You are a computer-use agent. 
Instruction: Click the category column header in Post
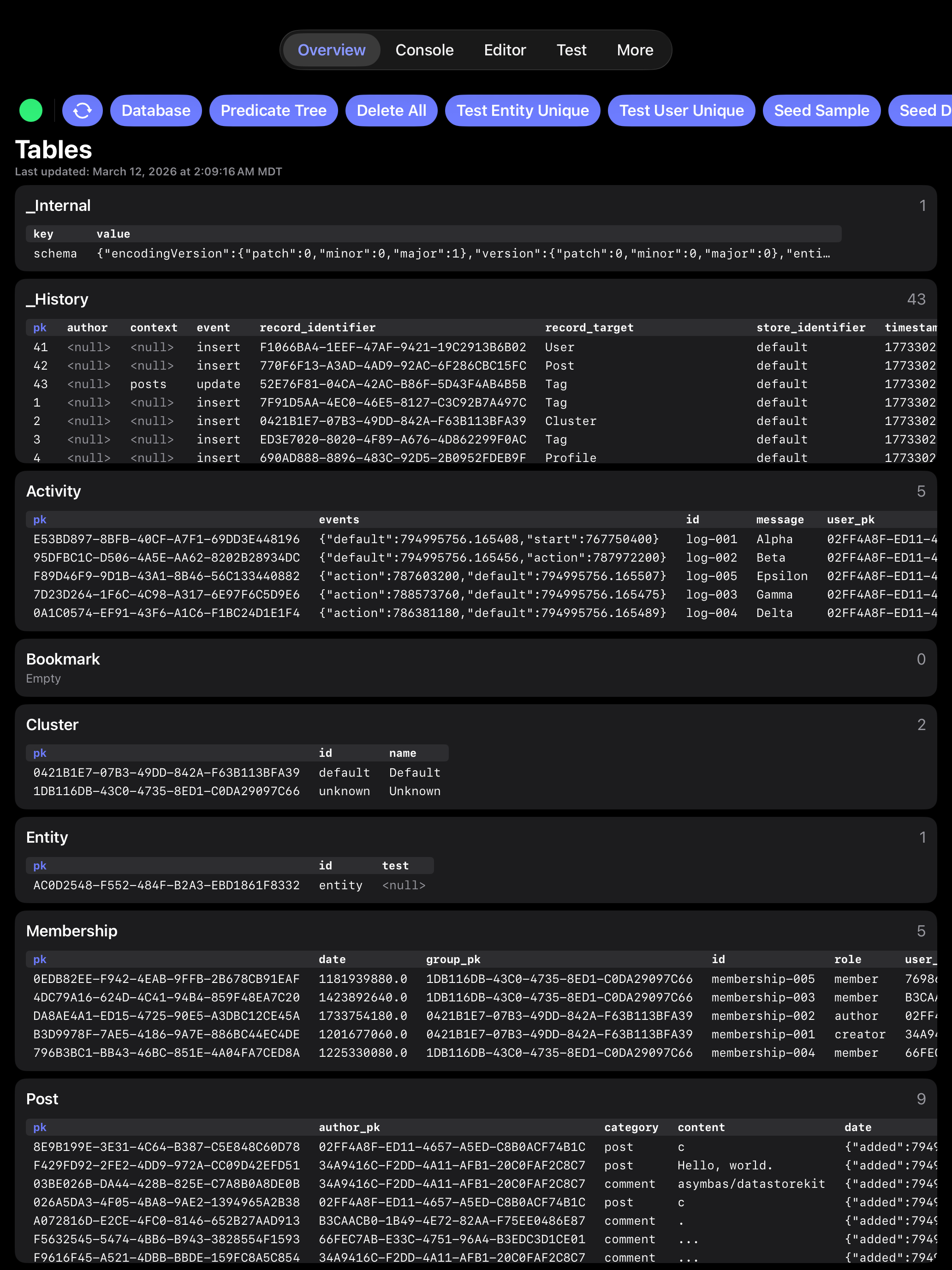631,1127
